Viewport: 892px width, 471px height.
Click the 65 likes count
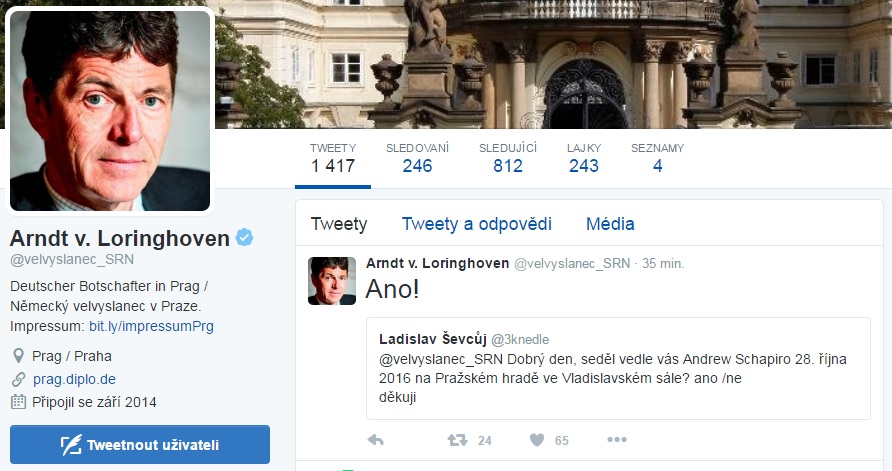click(x=561, y=440)
